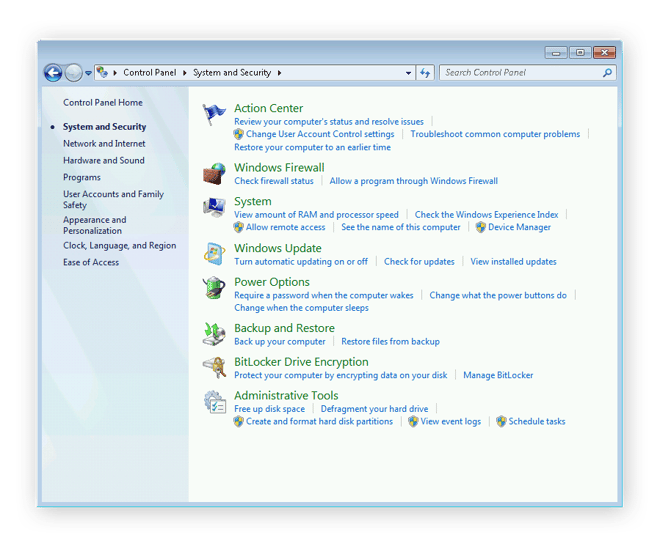Open View installed updates
The image size is (660, 546).
[x=513, y=262]
